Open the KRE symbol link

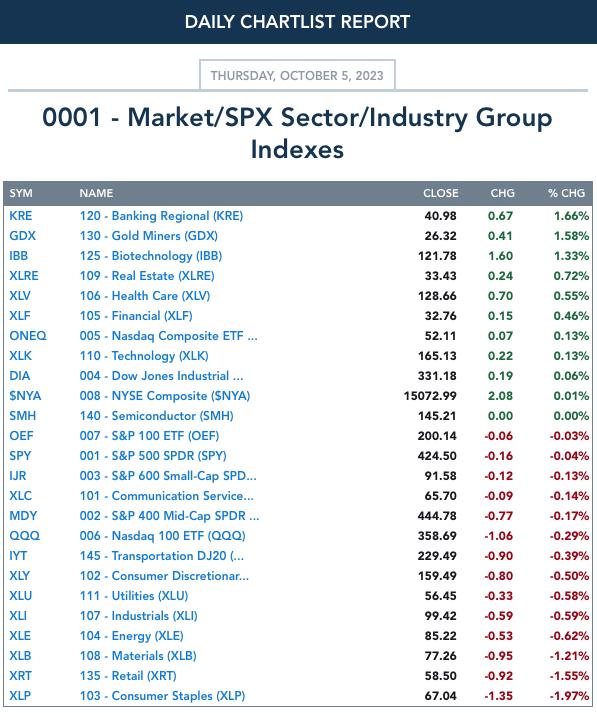pyautogui.click(x=20, y=216)
